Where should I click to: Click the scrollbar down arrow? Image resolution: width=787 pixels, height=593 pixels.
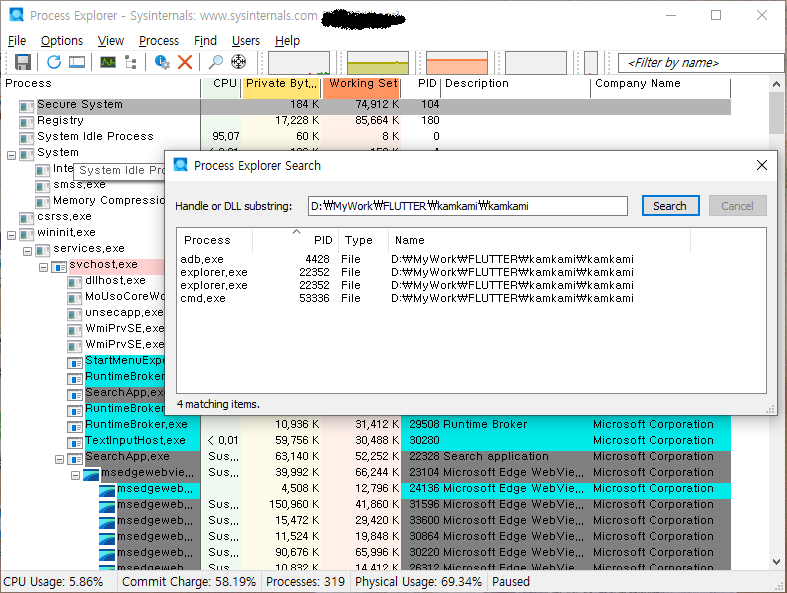pyautogui.click(x=776, y=562)
